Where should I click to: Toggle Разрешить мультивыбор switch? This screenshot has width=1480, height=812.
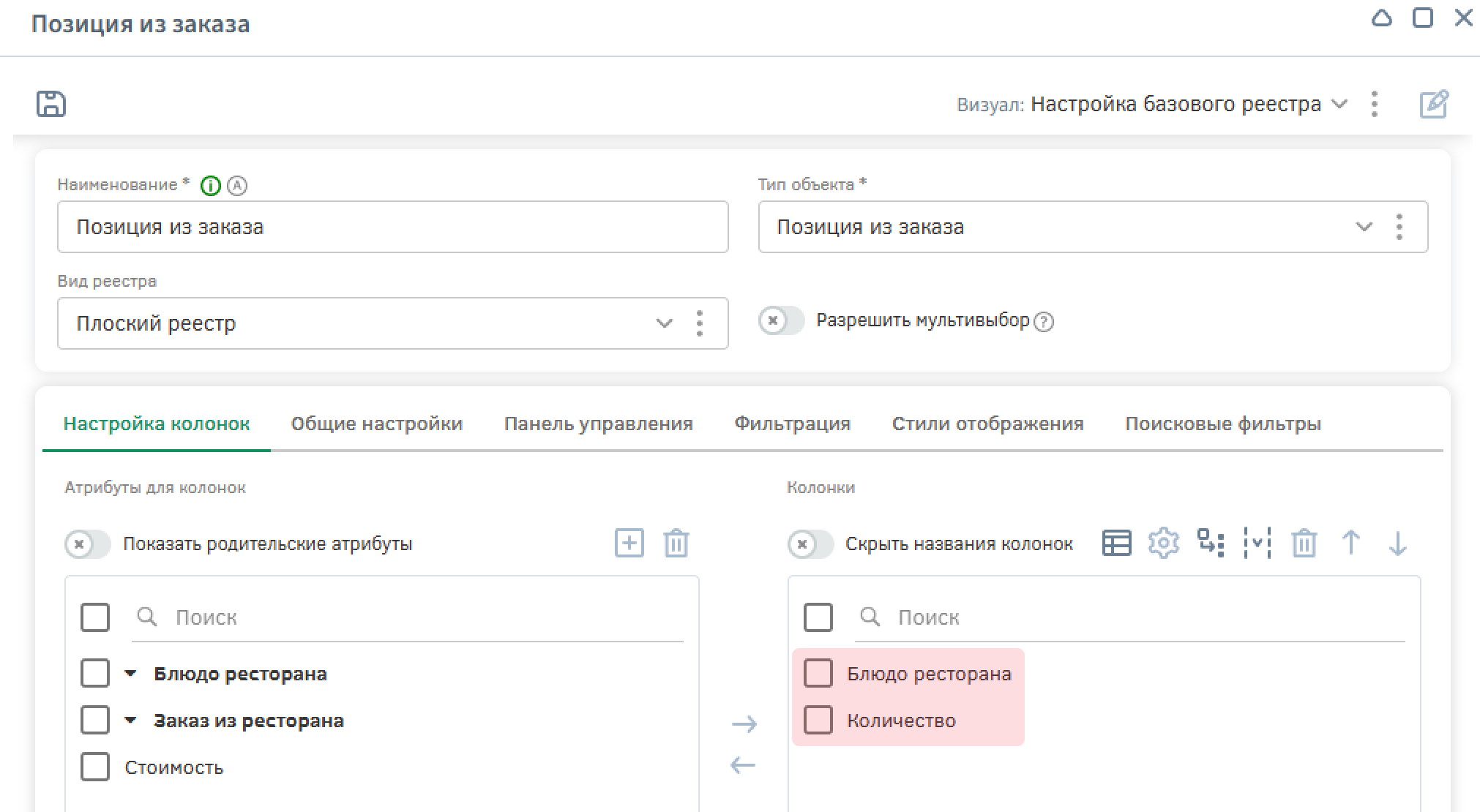point(780,320)
